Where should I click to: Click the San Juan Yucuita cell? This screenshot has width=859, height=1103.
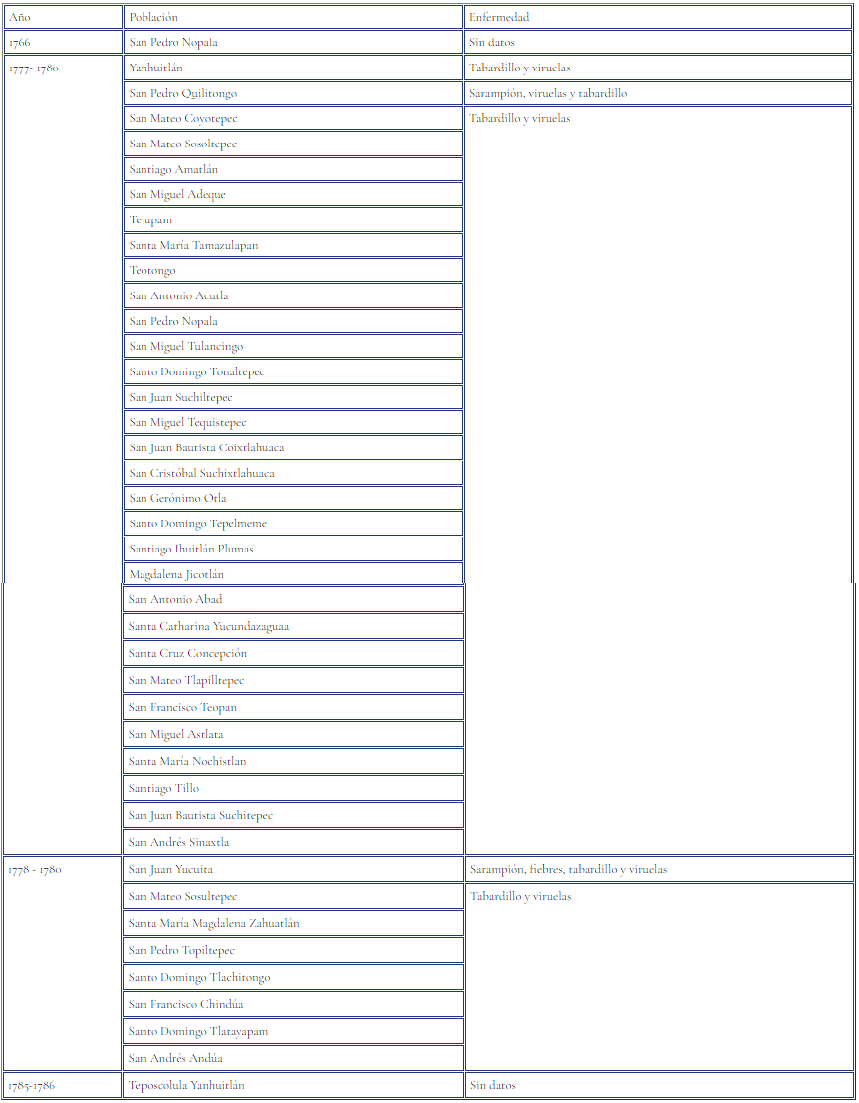293,870
